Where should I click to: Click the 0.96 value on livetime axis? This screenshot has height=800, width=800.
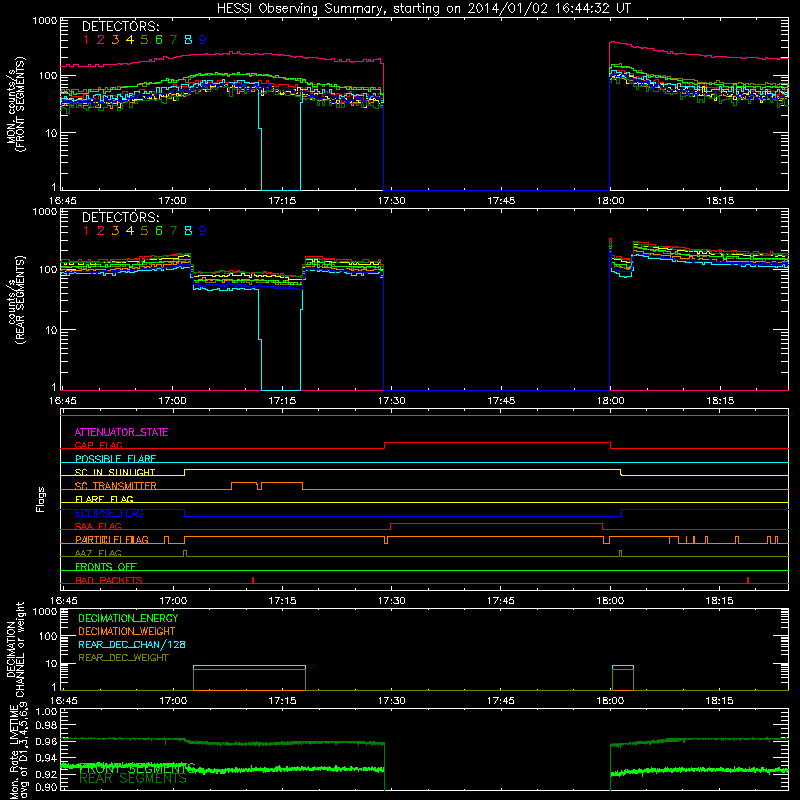point(47,740)
